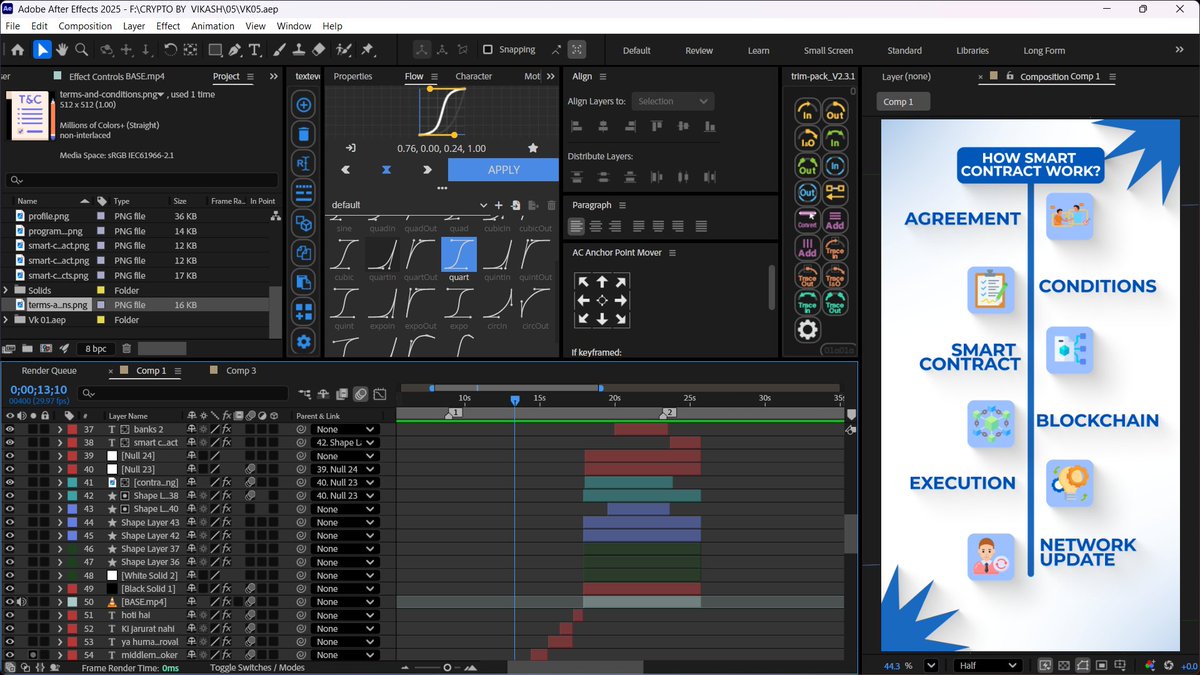The height and width of the screenshot is (675, 1200).
Task: Expand the Solids folder
Action: coord(8,290)
